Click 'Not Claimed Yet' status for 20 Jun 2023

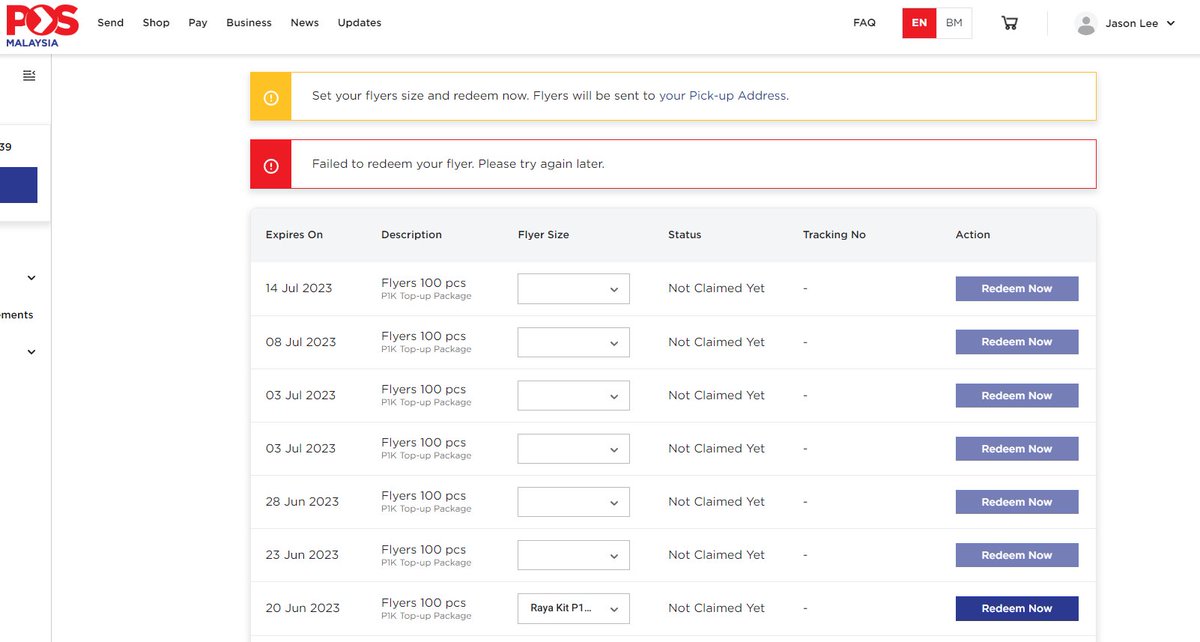716,608
